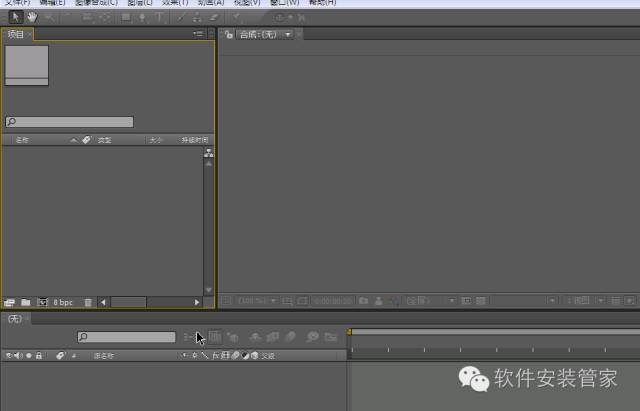Click the interpret footage icon at Project panel bottom-left

[x=9, y=301]
